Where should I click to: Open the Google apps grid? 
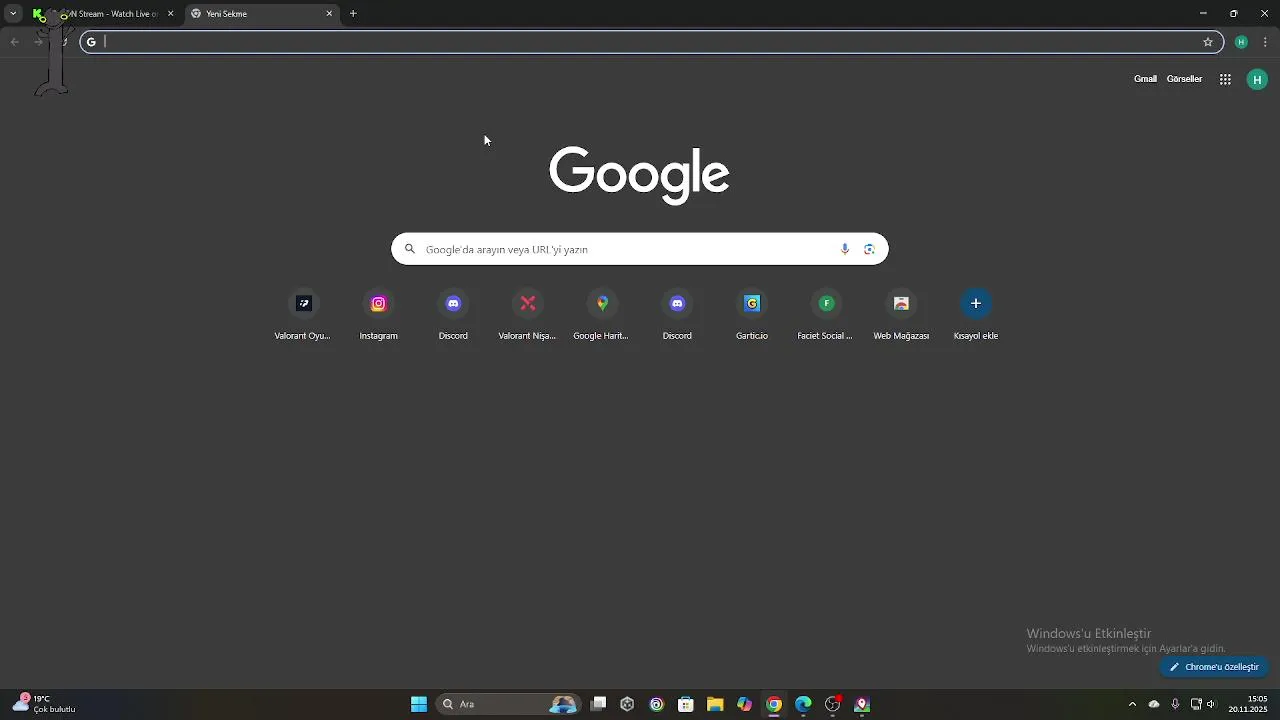[1225, 79]
